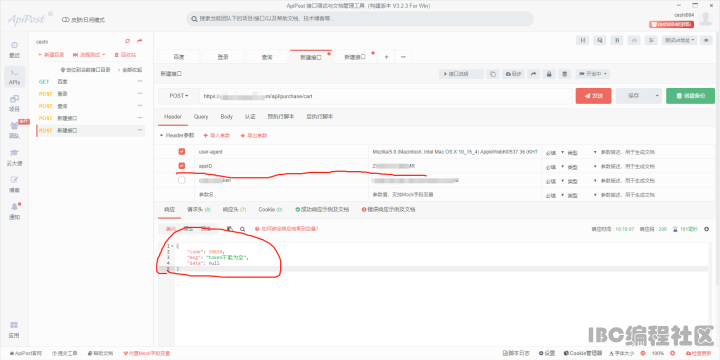
Task: Fold the JSON response at line 1
Action: (172, 246)
